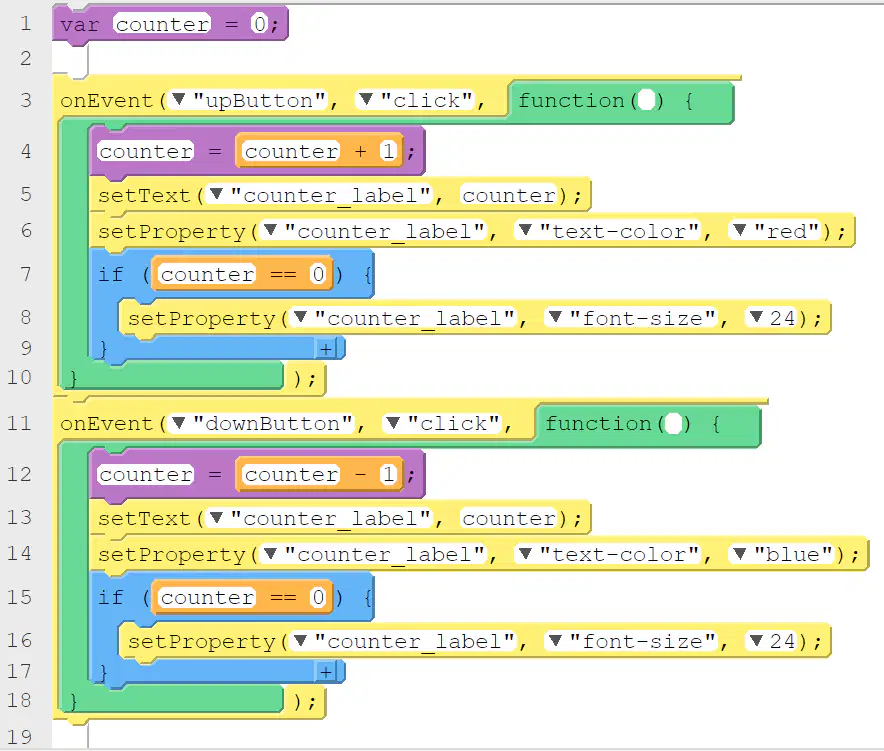Select the == operator on line 7

click(x=283, y=275)
